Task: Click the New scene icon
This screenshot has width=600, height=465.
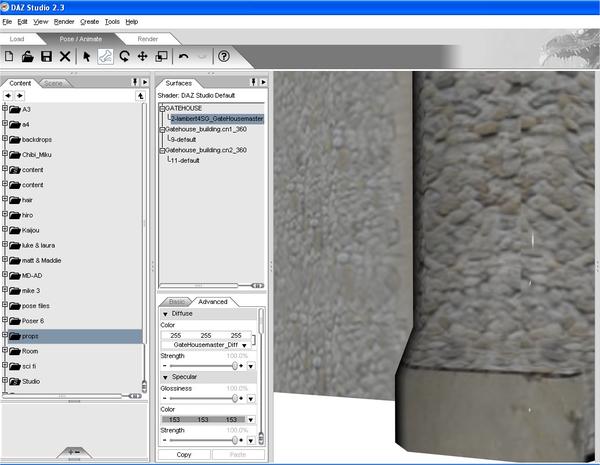Action: coord(9,57)
